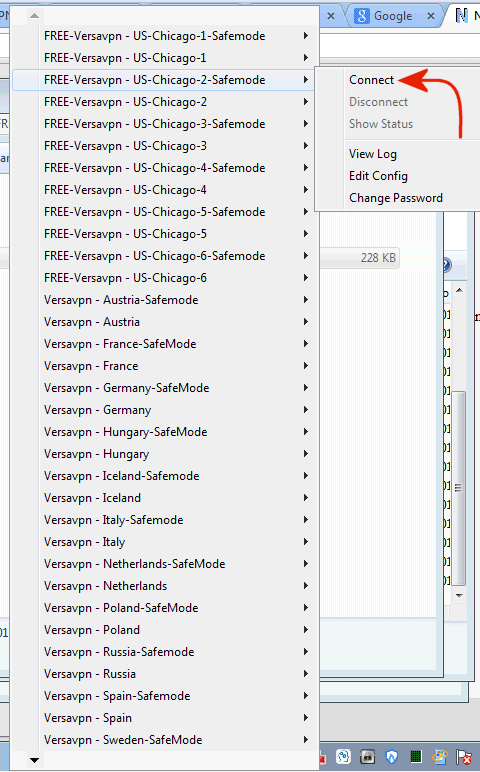Open View Log from the submenu

373,154
